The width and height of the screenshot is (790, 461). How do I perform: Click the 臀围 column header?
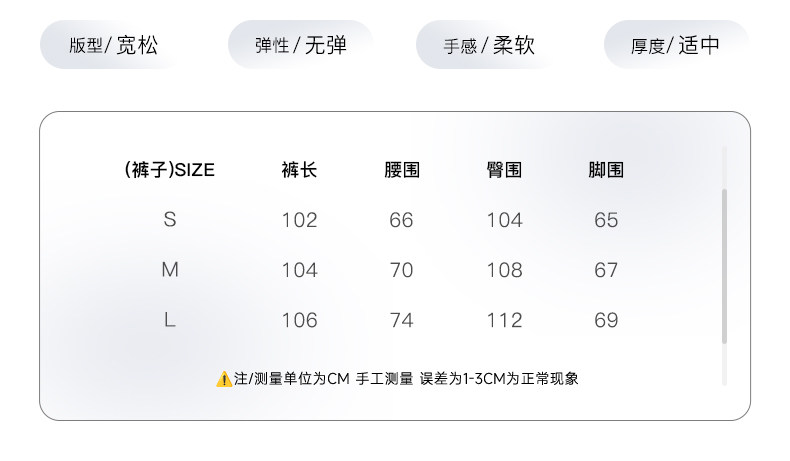point(504,170)
